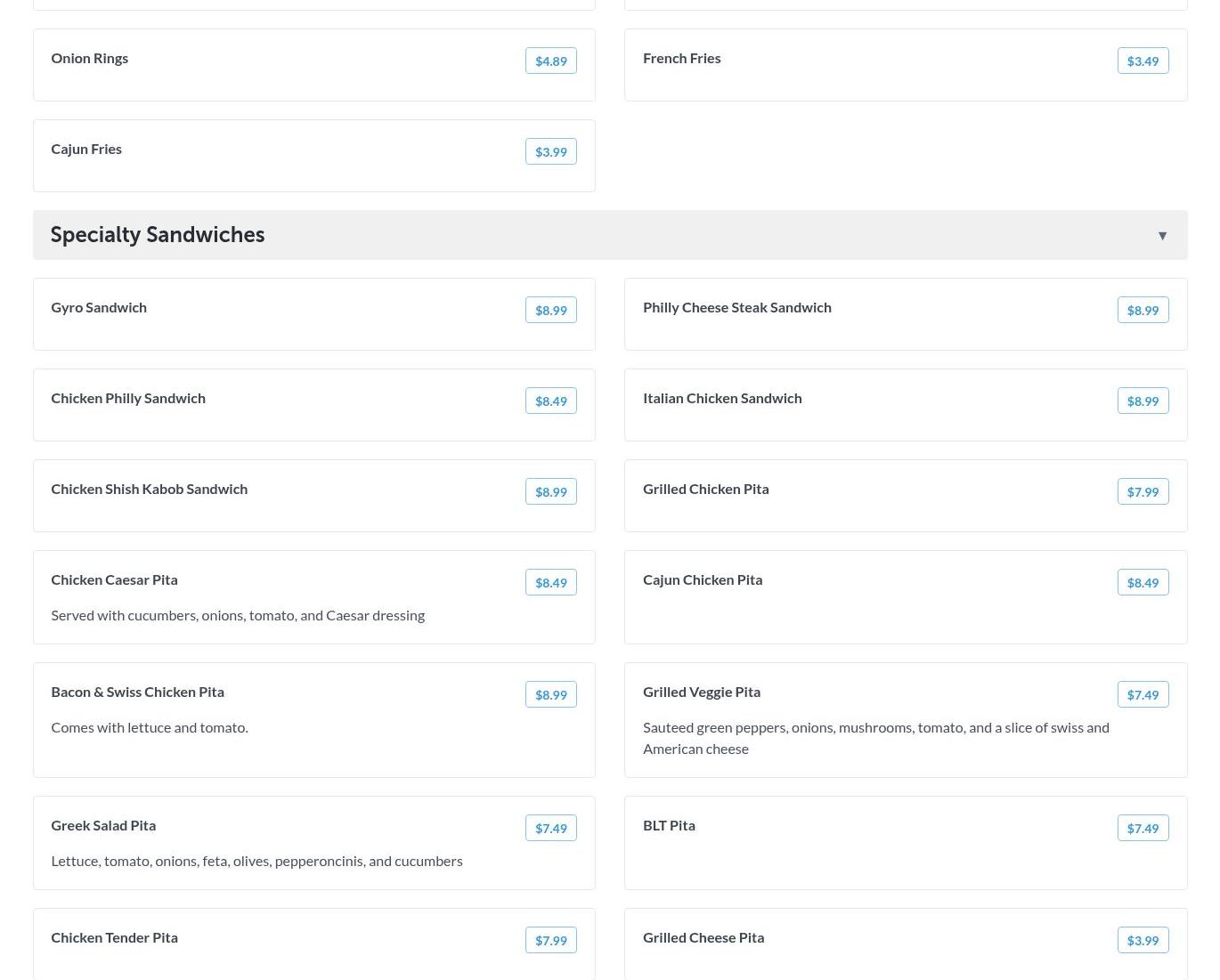Add Cajun Fries at $3.99
Viewport: 1220px width, 980px height.
[x=550, y=152]
